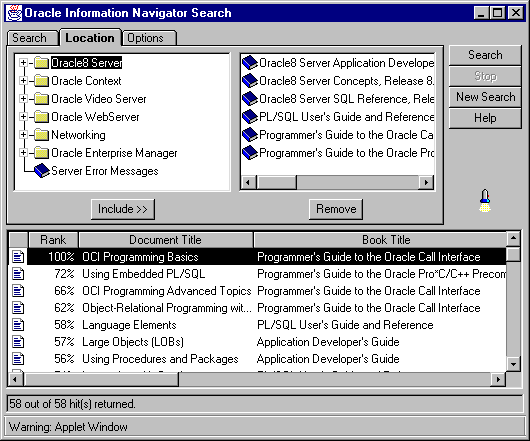The height and width of the screenshot is (441, 530).
Task: Expand the Oracle Context tree node
Action: pyautogui.click(x=23, y=81)
